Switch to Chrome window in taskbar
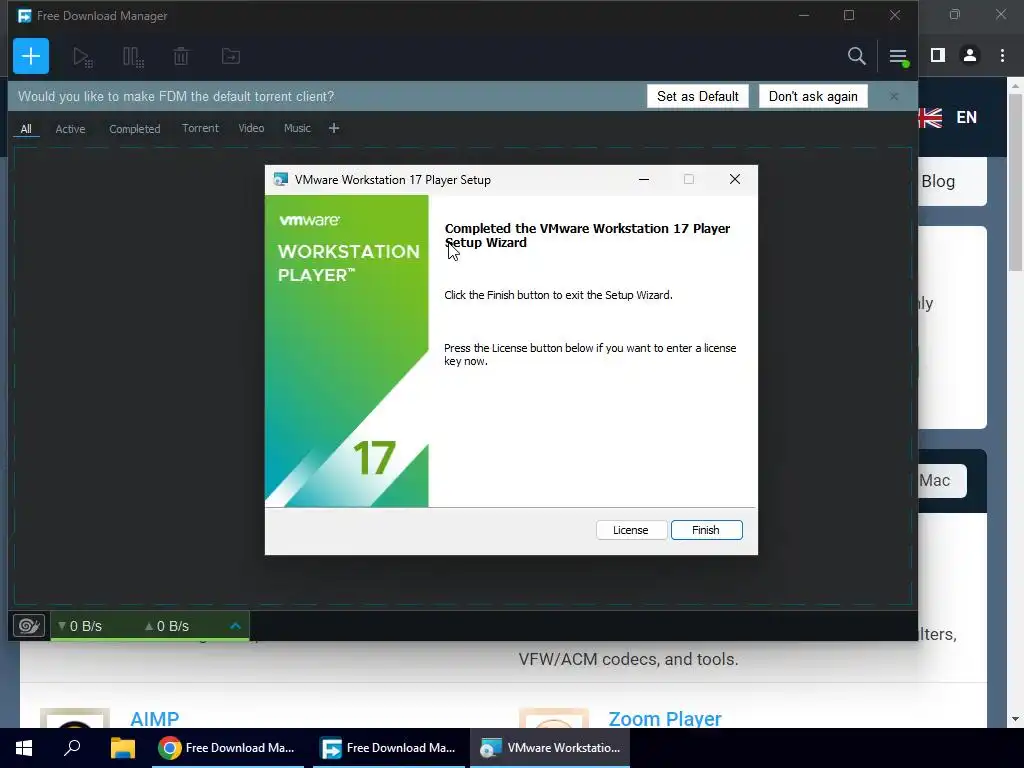 [x=228, y=748]
